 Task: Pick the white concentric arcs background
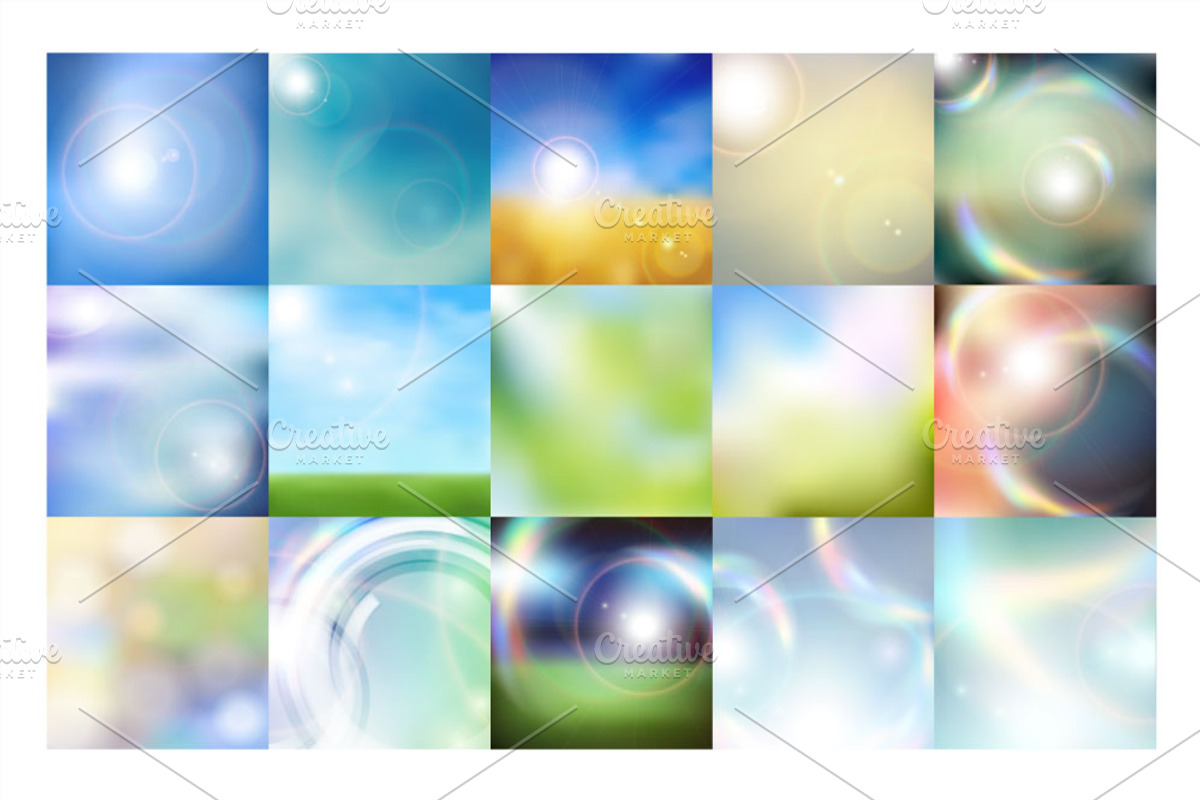click(x=379, y=633)
